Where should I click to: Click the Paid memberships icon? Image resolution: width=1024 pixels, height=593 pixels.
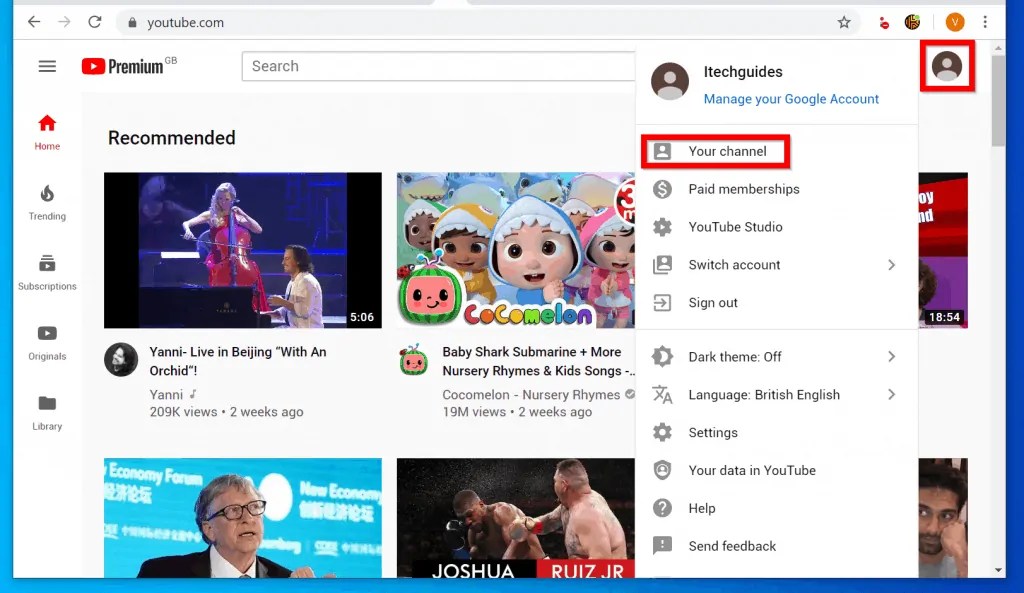[661, 189]
